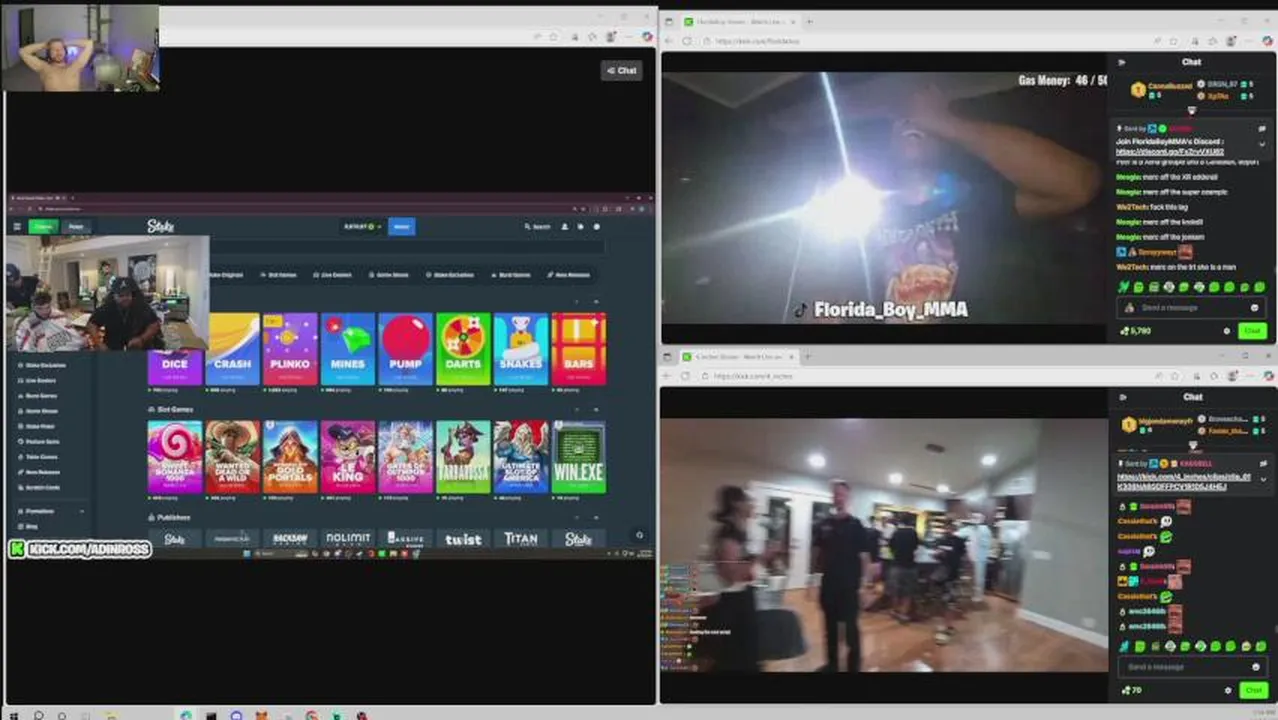
Task: Click green Chat send button, top chat
Action: click(x=1253, y=330)
